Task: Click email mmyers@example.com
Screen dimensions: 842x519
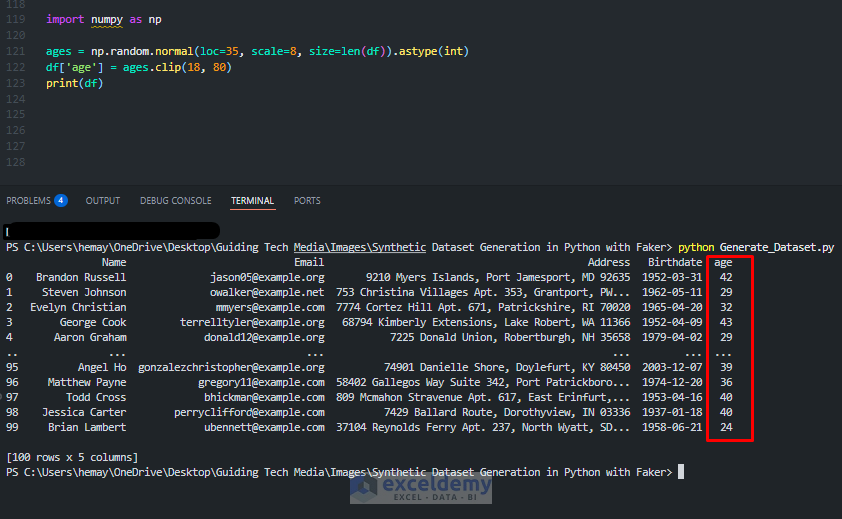Action: tap(270, 307)
